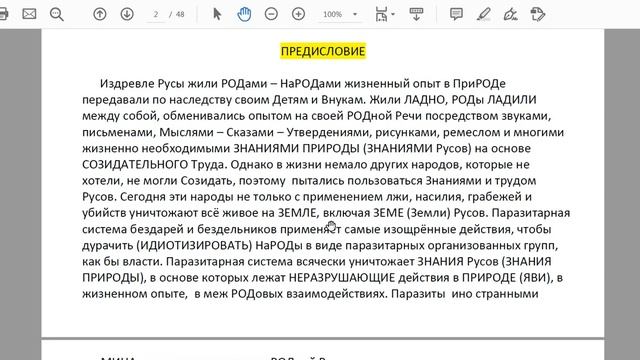Click the scrolling mode keyboard icon

pos(416,14)
